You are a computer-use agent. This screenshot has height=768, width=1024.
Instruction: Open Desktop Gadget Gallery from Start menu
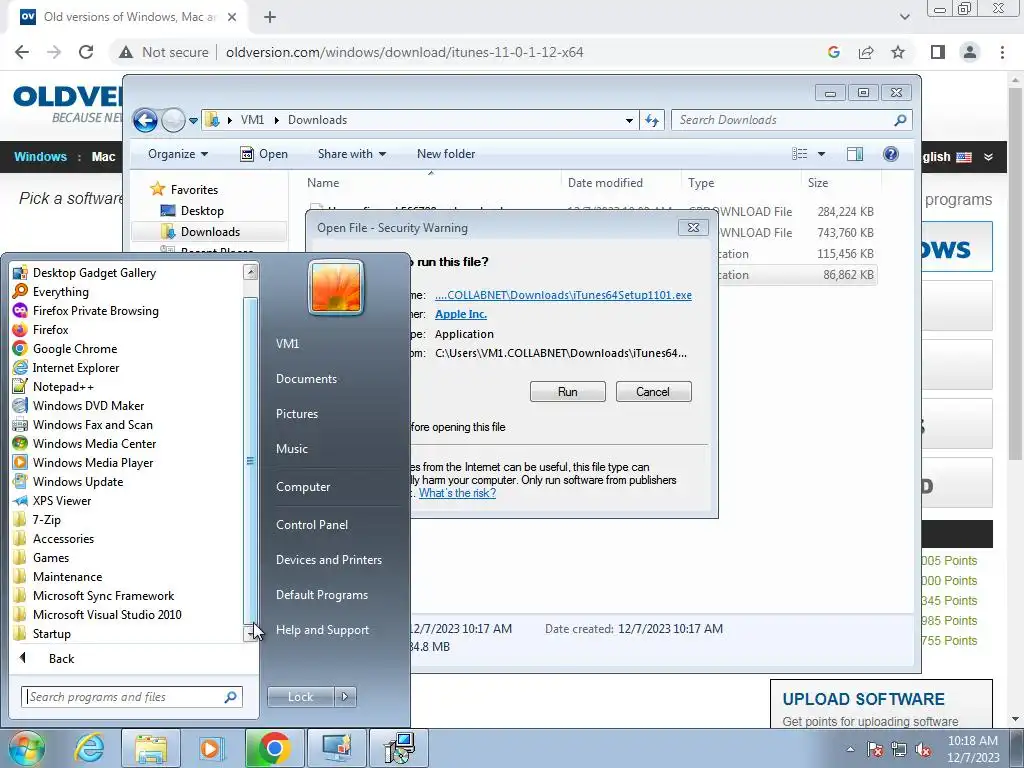(x=94, y=273)
